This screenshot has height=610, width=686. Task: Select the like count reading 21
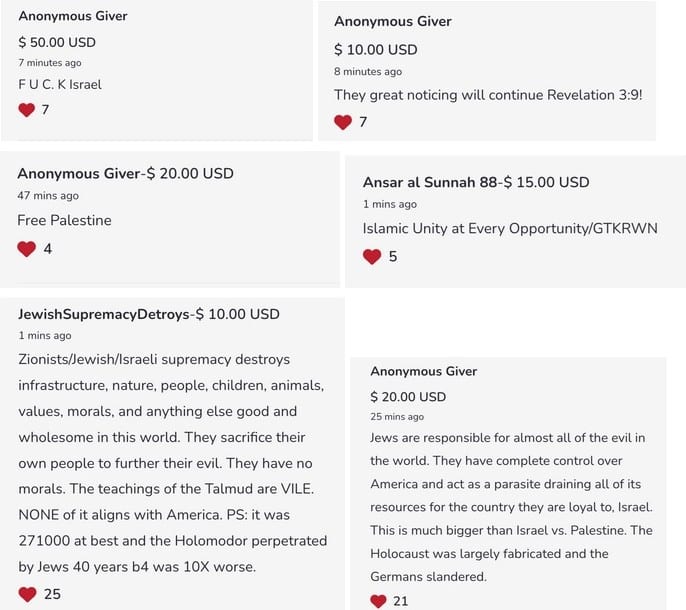(400, 601)
